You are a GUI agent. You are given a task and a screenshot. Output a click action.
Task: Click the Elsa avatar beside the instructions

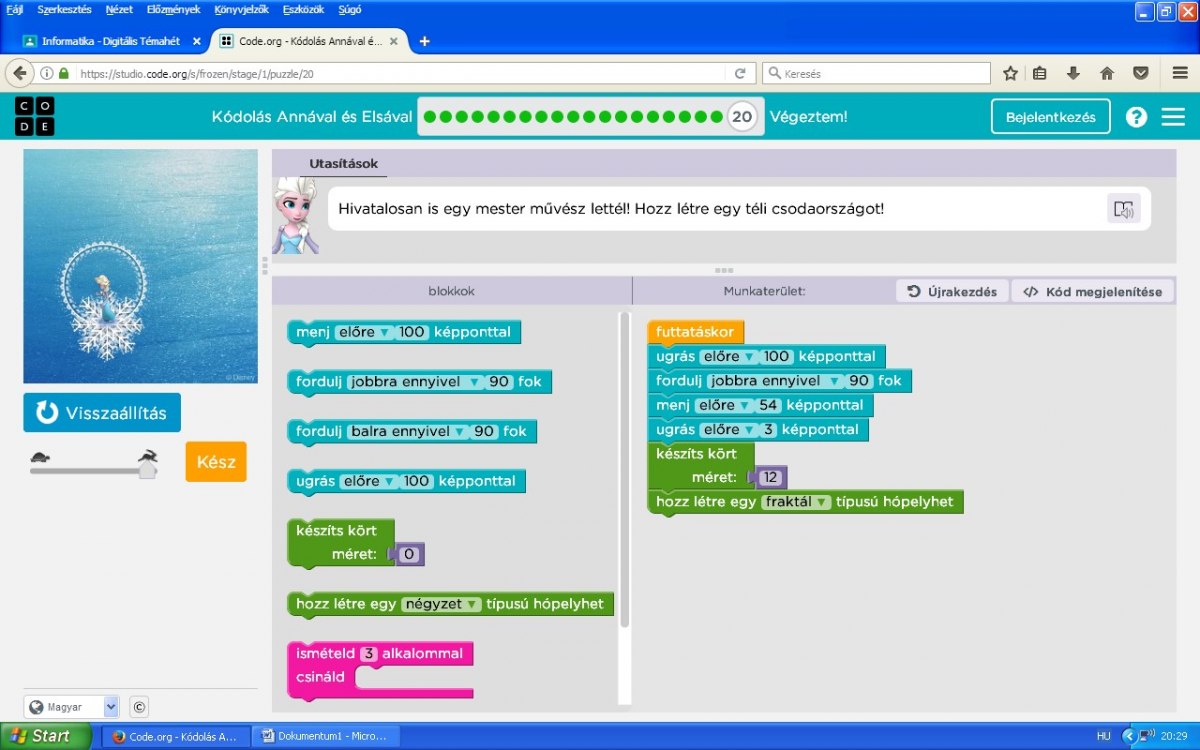click(295, 217)
